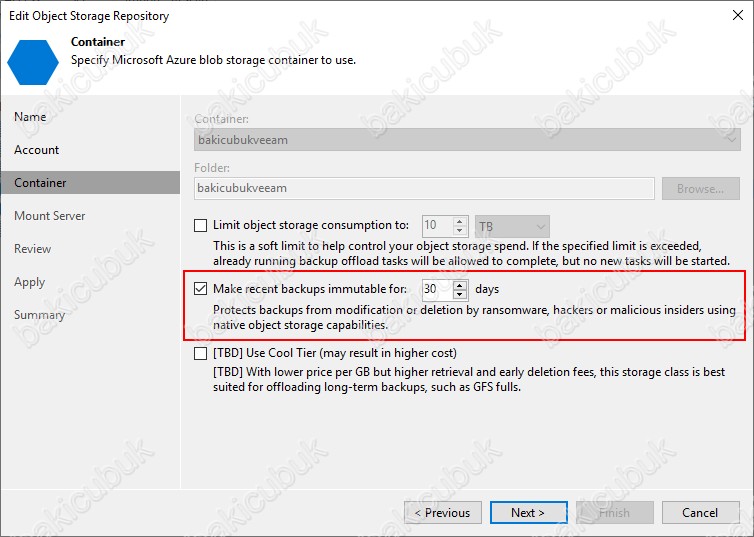This screenshot has height=537, width=754.
Task: Click the 'Make recent backups immutable for:' label
Action: click(x=310, y=289)
